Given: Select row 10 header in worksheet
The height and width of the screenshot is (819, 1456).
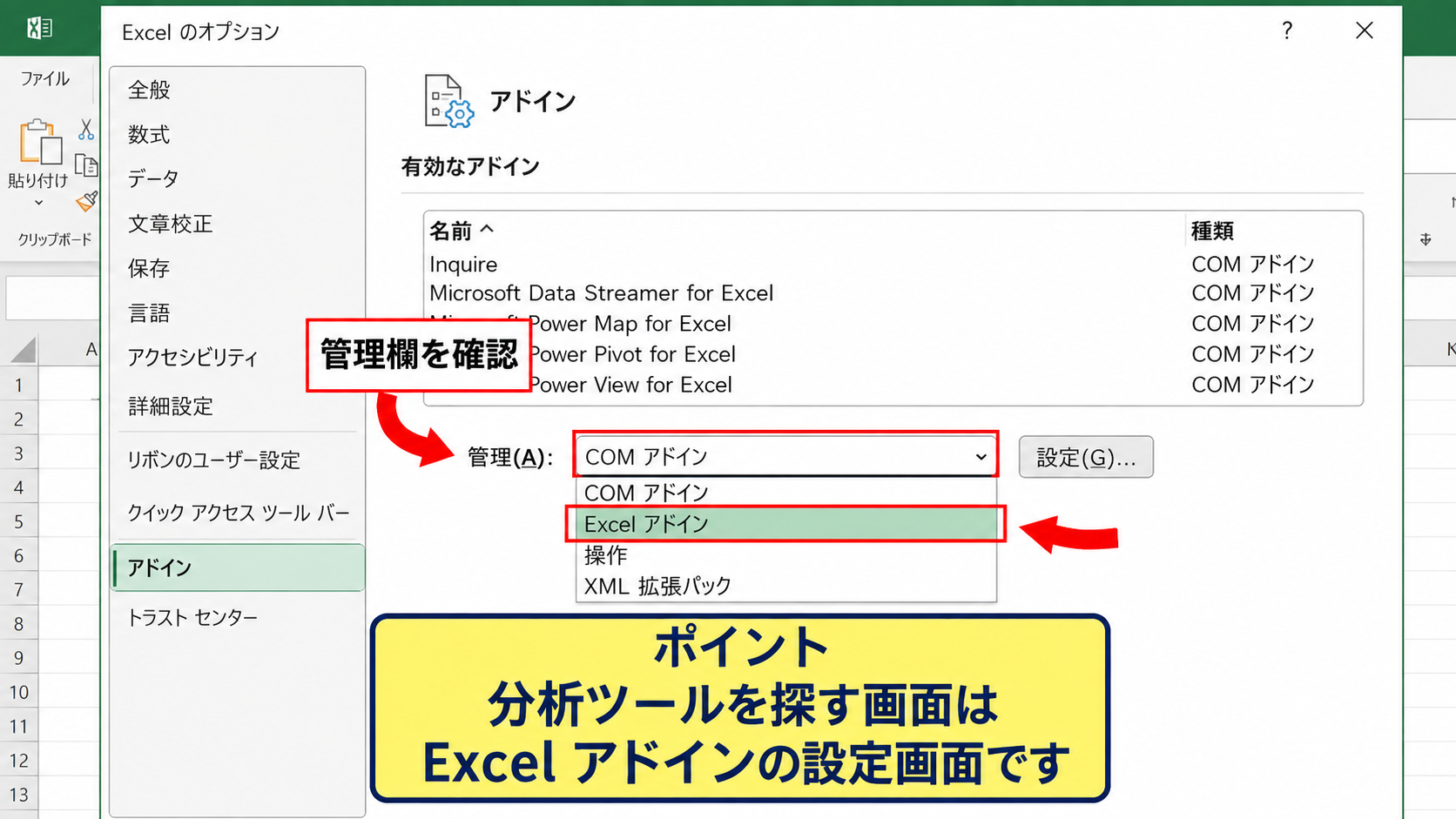Looking at the screenshot, I should (x=19, y=692).
